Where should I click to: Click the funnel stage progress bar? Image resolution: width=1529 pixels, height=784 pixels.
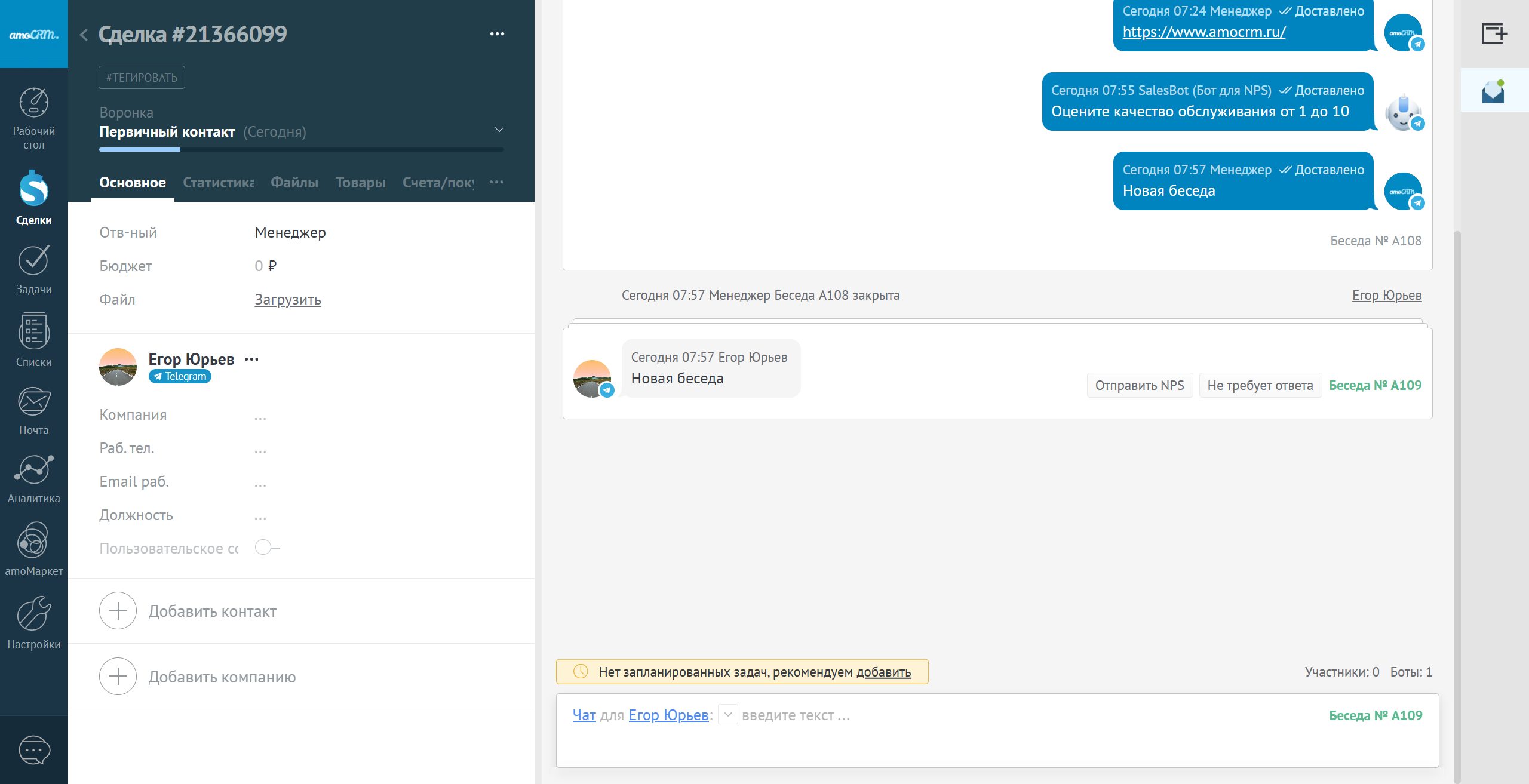(x=301, y=149)
